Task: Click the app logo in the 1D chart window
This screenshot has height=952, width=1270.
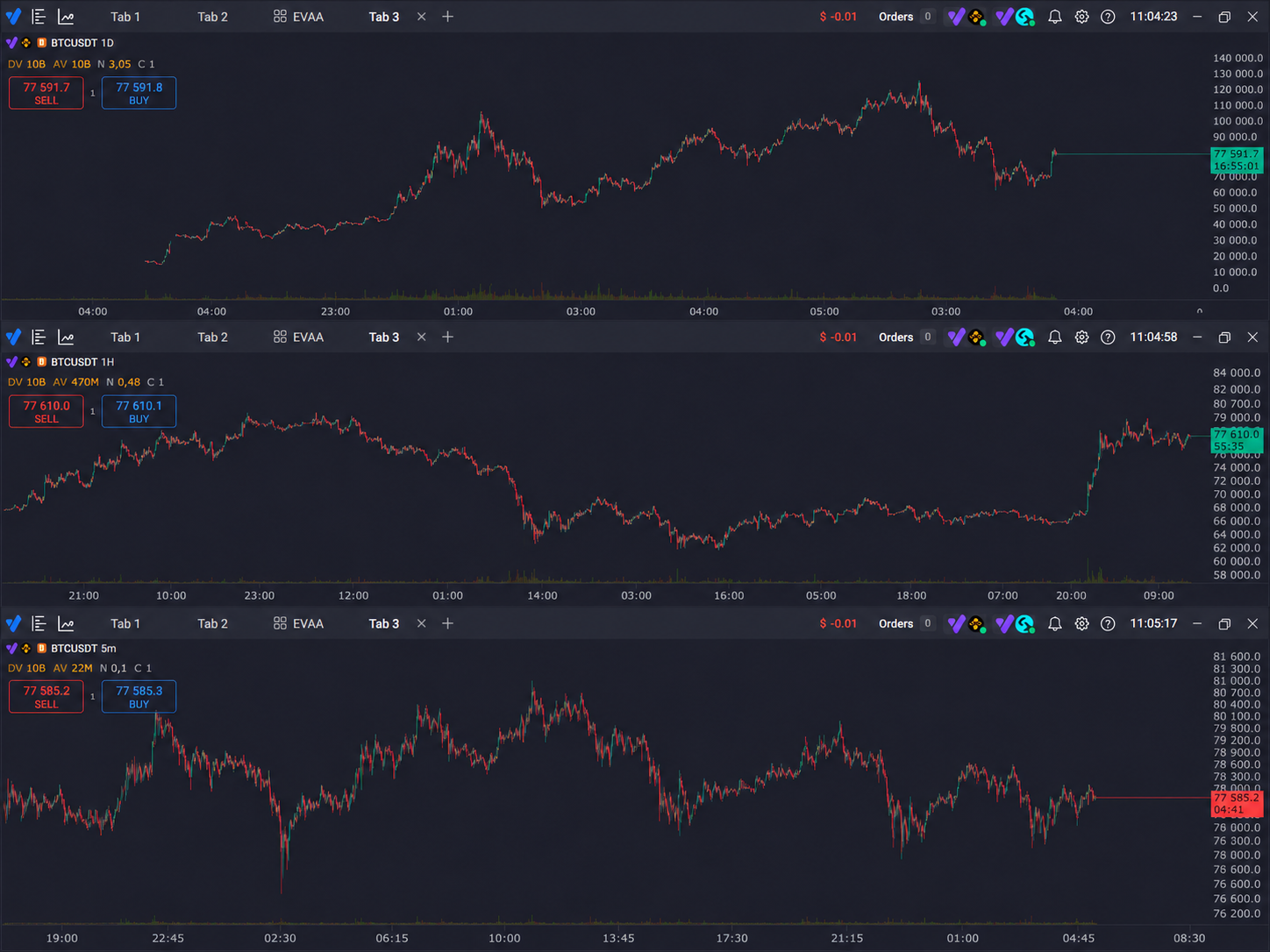Action: [x=13, y=17]
